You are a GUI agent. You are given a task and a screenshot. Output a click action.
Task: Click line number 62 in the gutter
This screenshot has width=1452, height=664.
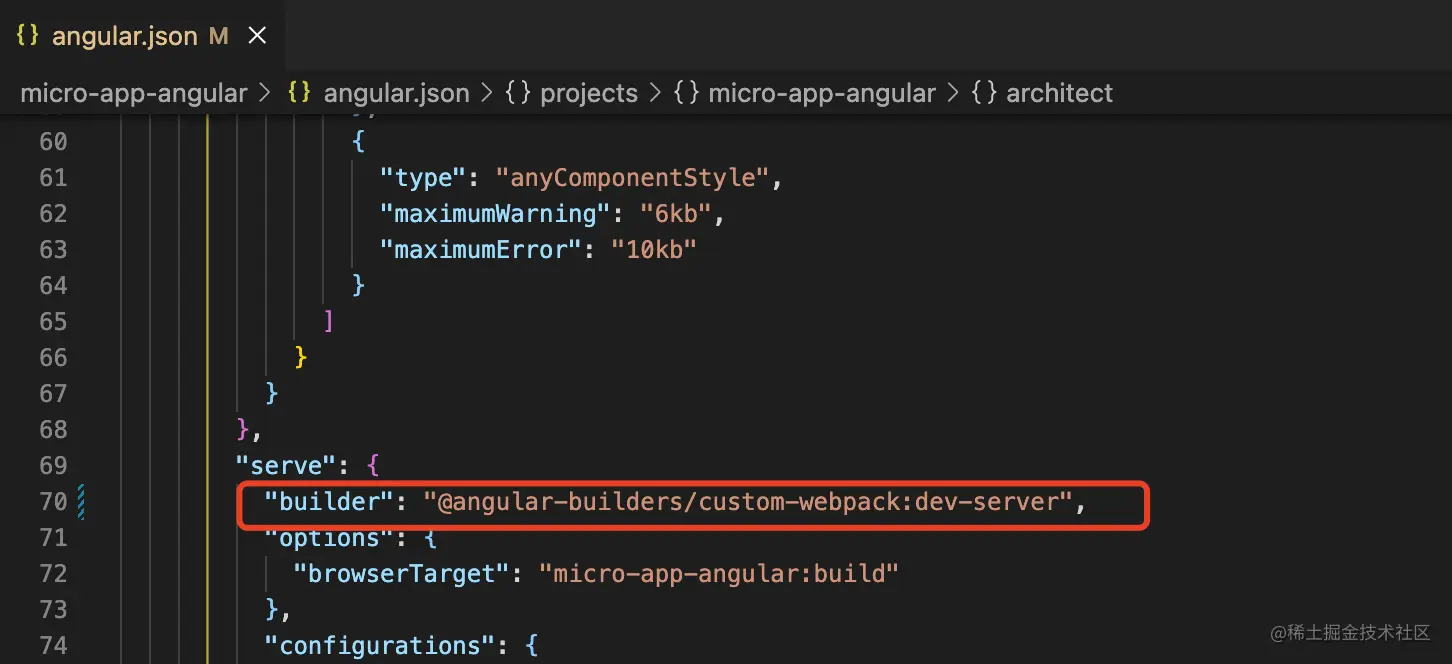coord(53,213)
